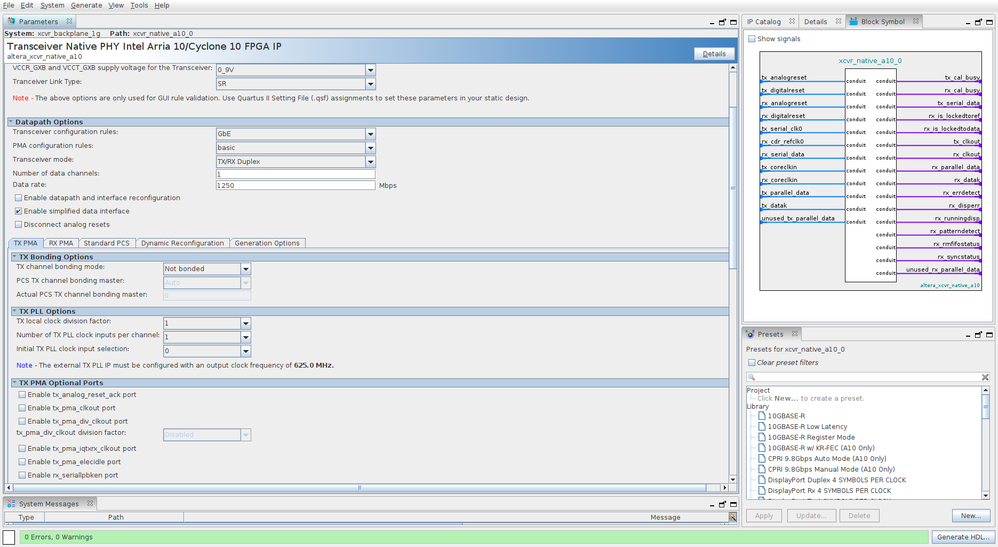998x547 pixels.
Task: Detach the Parameters panel with undock icon
Action: click(x=722, y=22)
